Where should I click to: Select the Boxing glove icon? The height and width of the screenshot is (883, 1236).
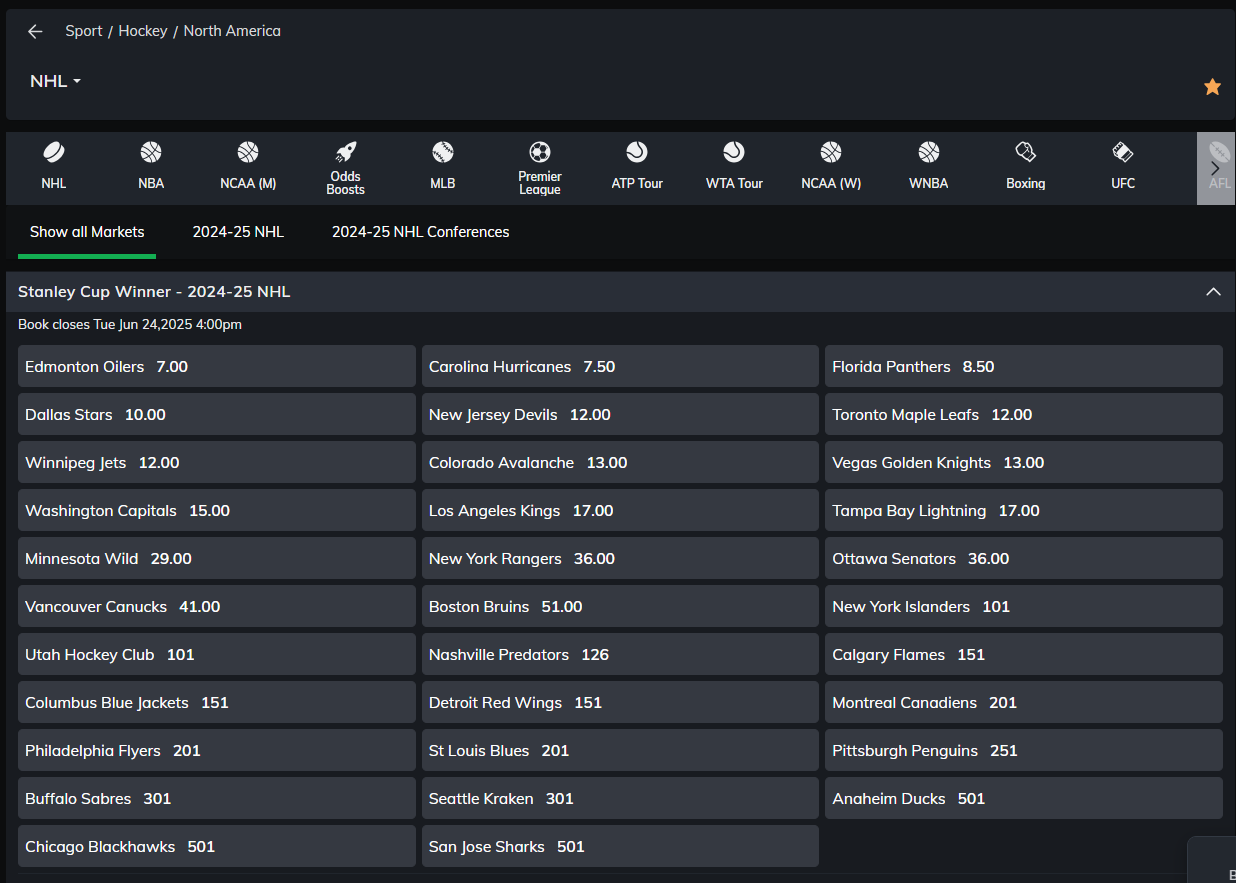click(1025, 153)
